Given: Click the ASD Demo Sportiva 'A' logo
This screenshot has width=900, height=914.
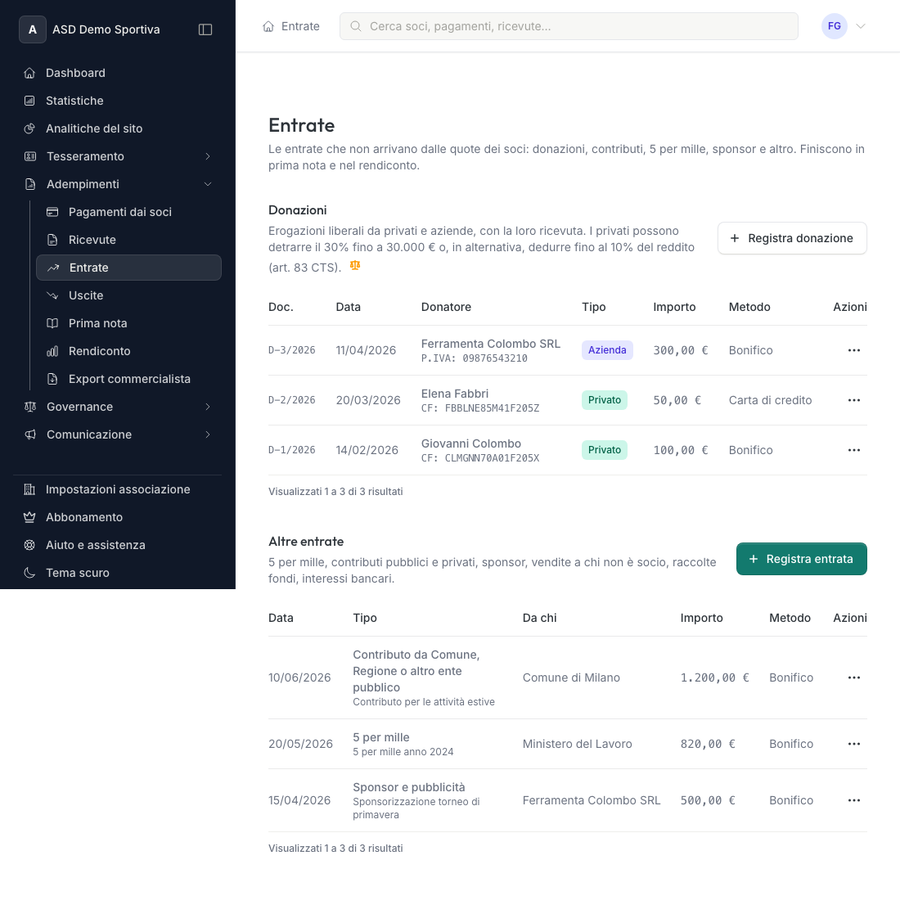Looking at the screenshot, I should click(33, 30).
